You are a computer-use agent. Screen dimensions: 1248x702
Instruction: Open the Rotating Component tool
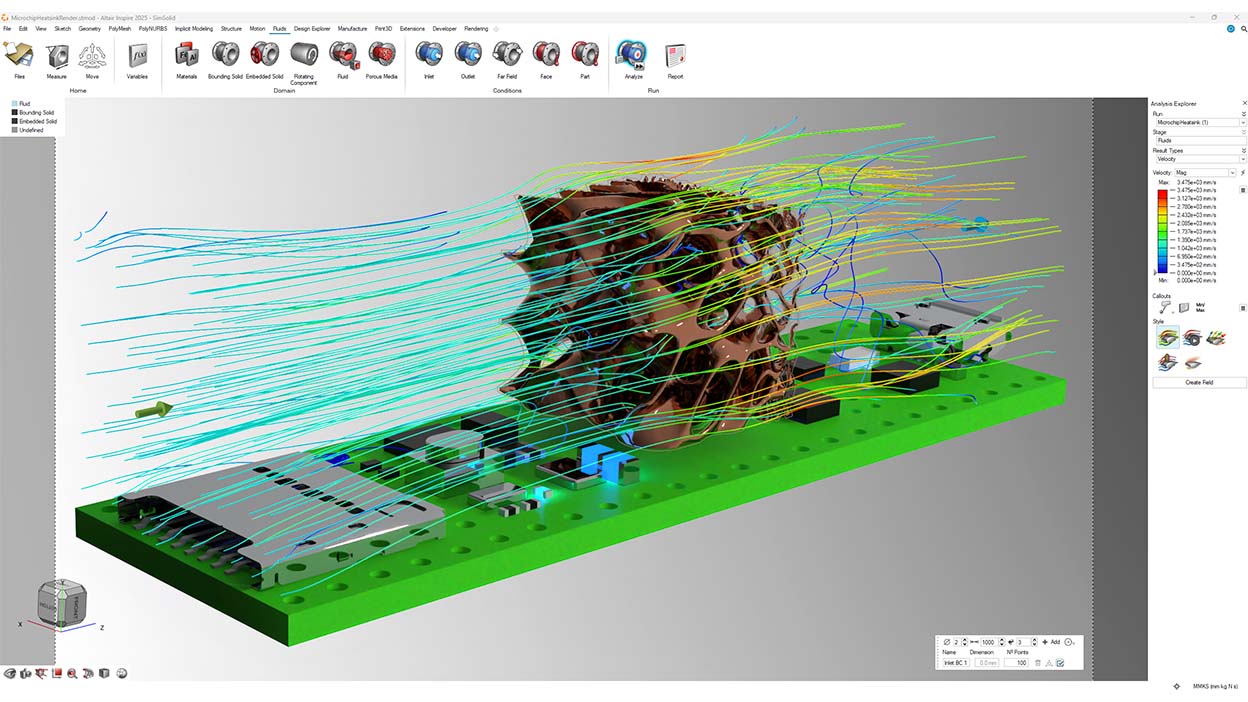(x=304, y=55)
